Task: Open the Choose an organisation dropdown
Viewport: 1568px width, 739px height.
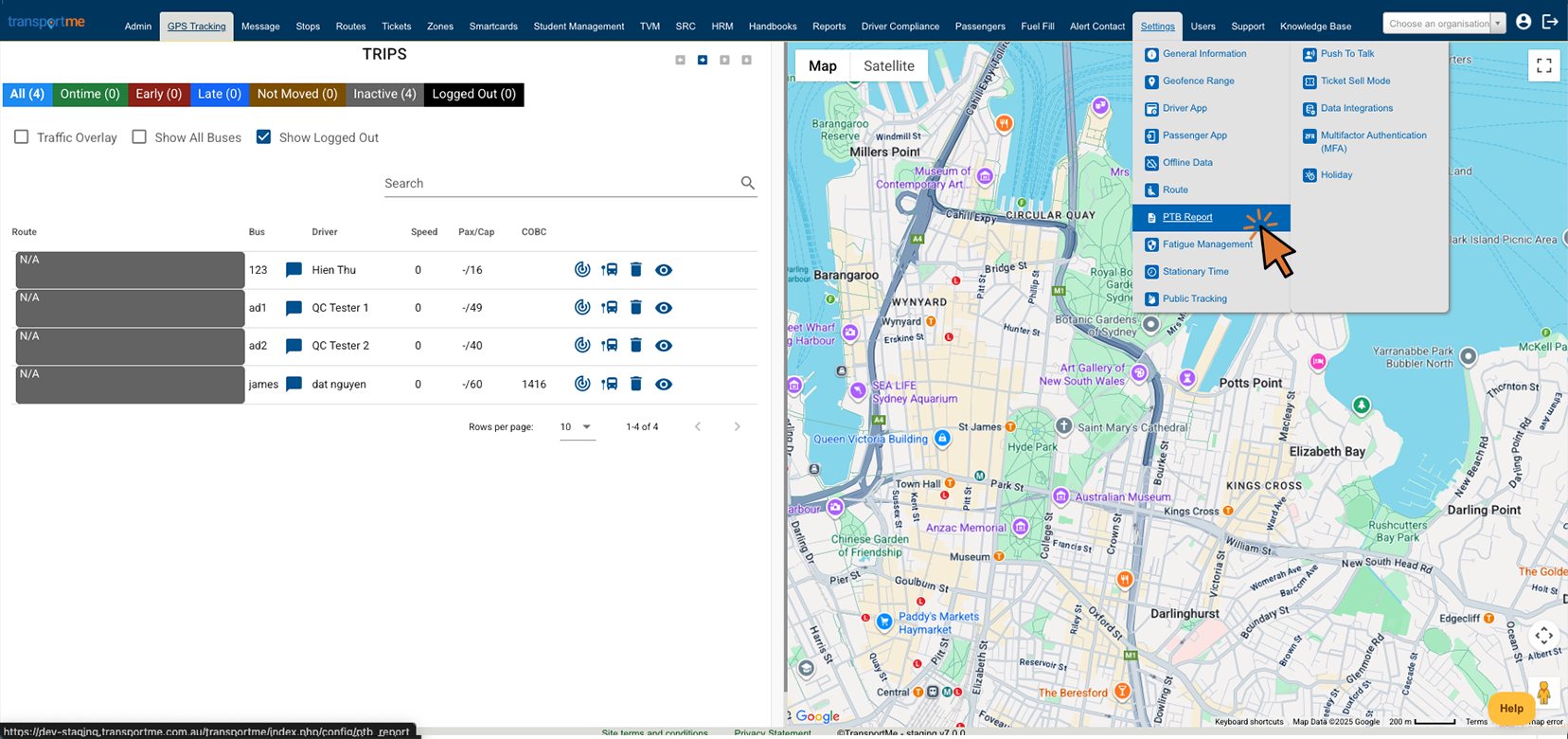Action: pos(1444,23)
